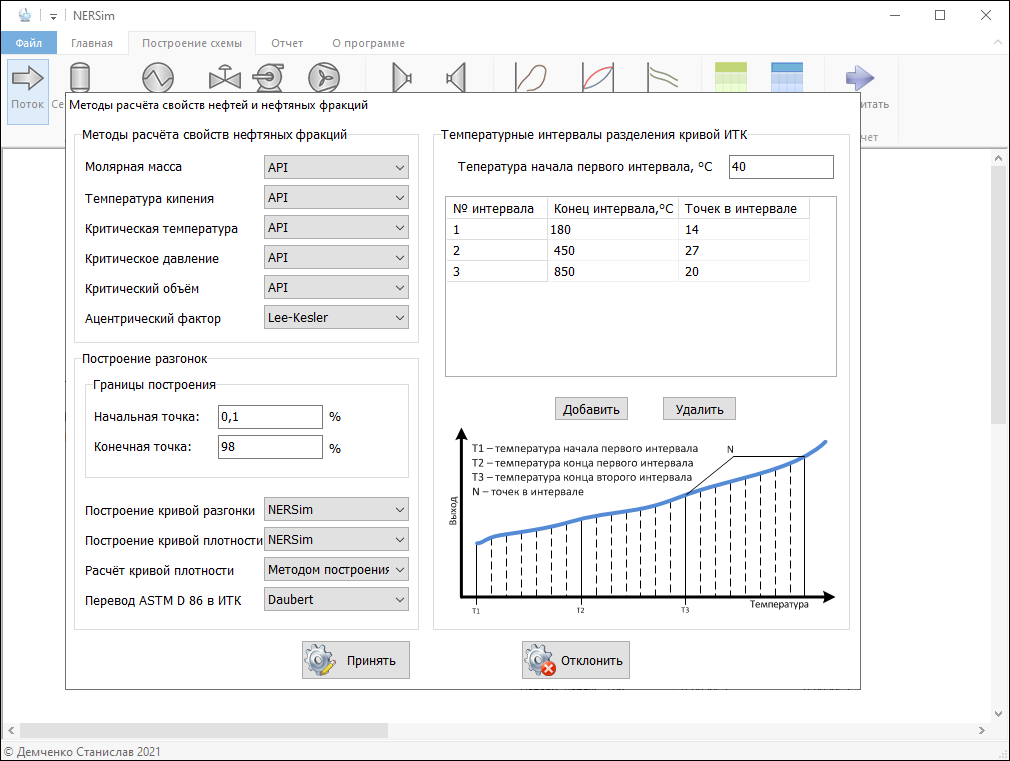This screenshot has height=761, width=1010.
Task: Open the Критическое давление dropdown
Action: pyautogui.click(x=336, y=257)
